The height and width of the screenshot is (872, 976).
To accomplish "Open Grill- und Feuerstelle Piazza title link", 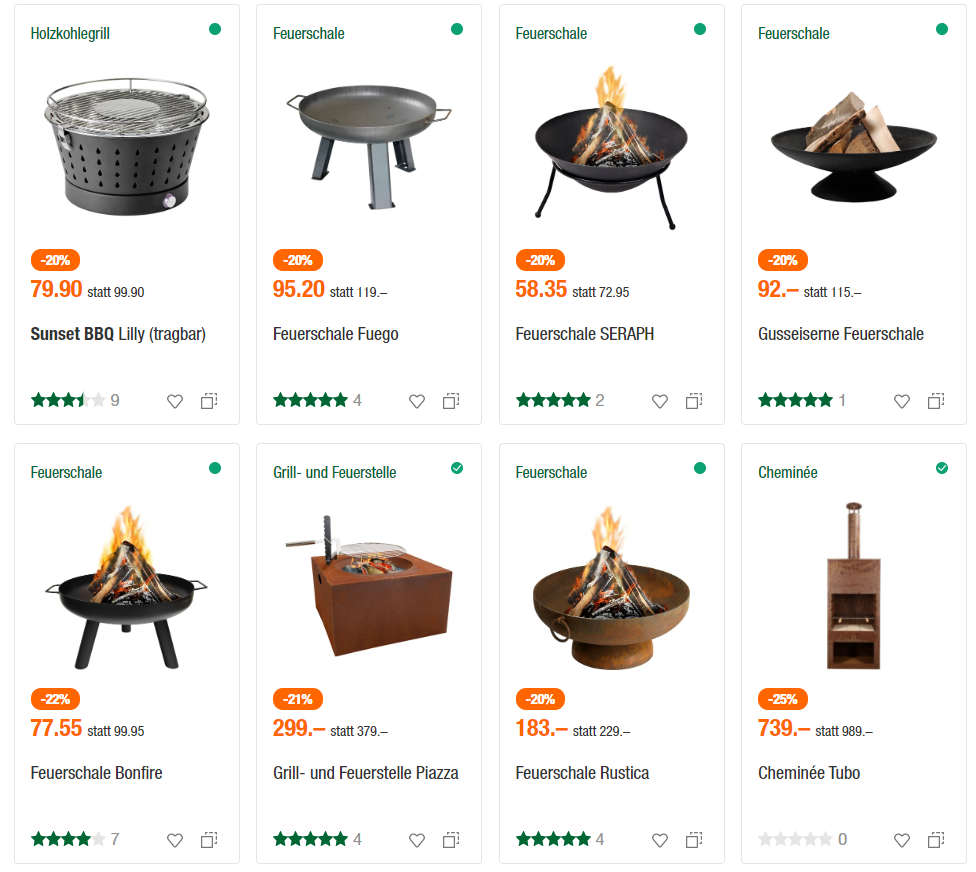I will click(365, 773).
